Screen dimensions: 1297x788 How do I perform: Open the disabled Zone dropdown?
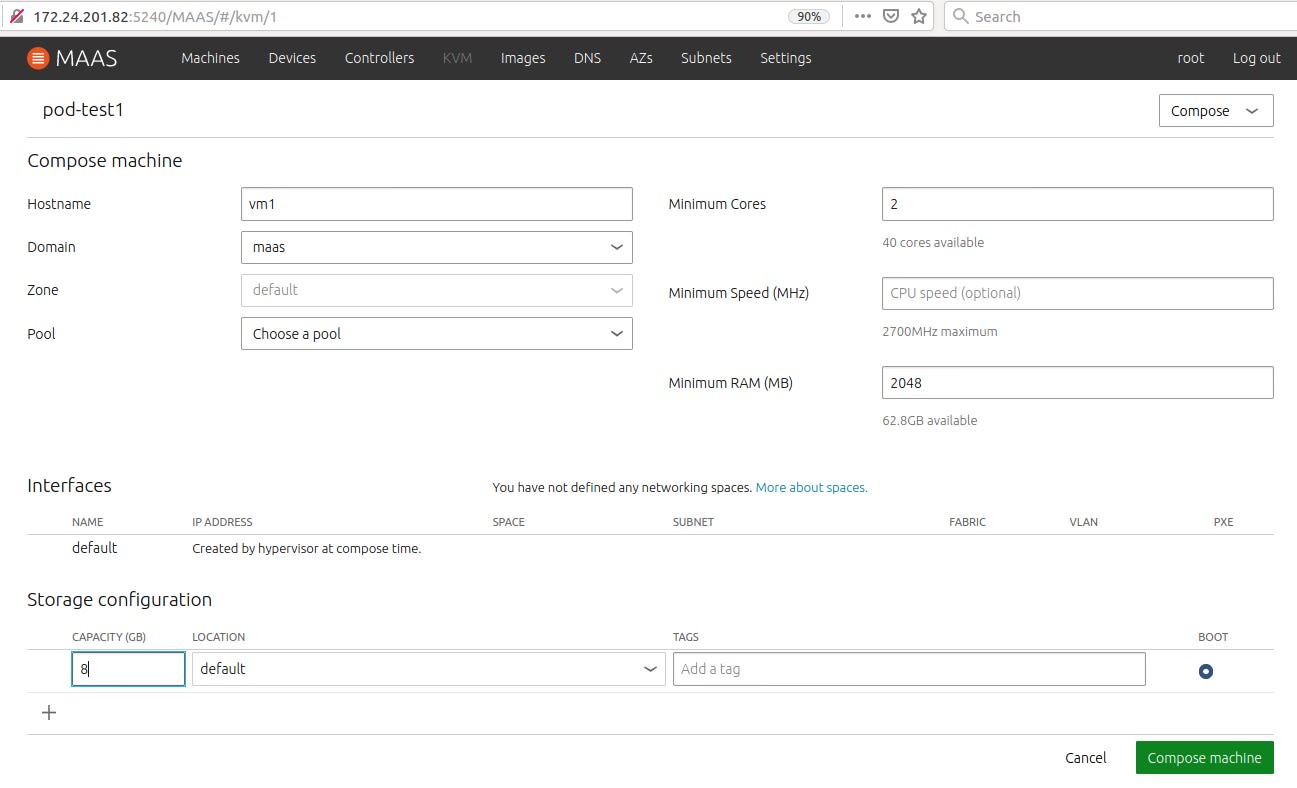tap(437, 290)
